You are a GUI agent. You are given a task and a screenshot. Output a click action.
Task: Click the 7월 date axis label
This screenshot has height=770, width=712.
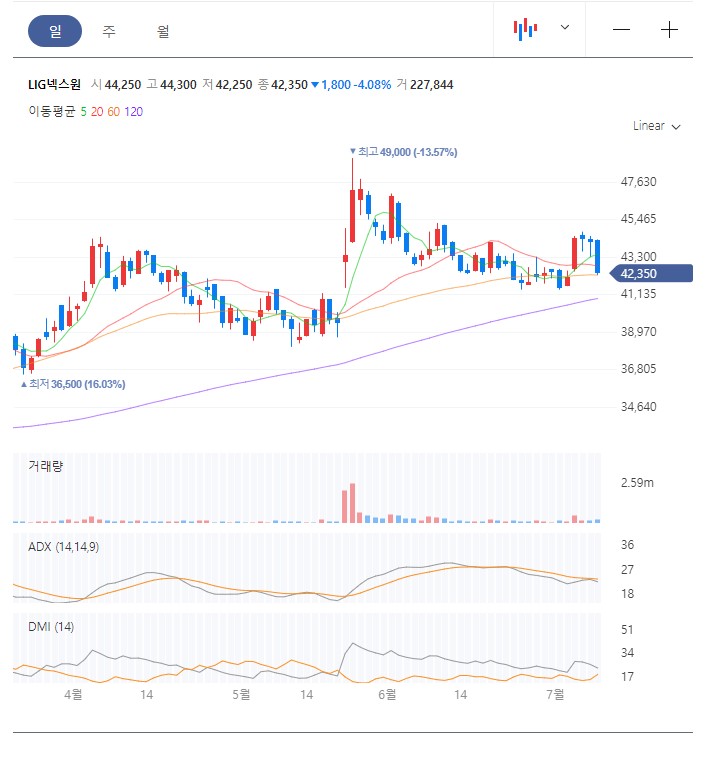tap(555, 694)
